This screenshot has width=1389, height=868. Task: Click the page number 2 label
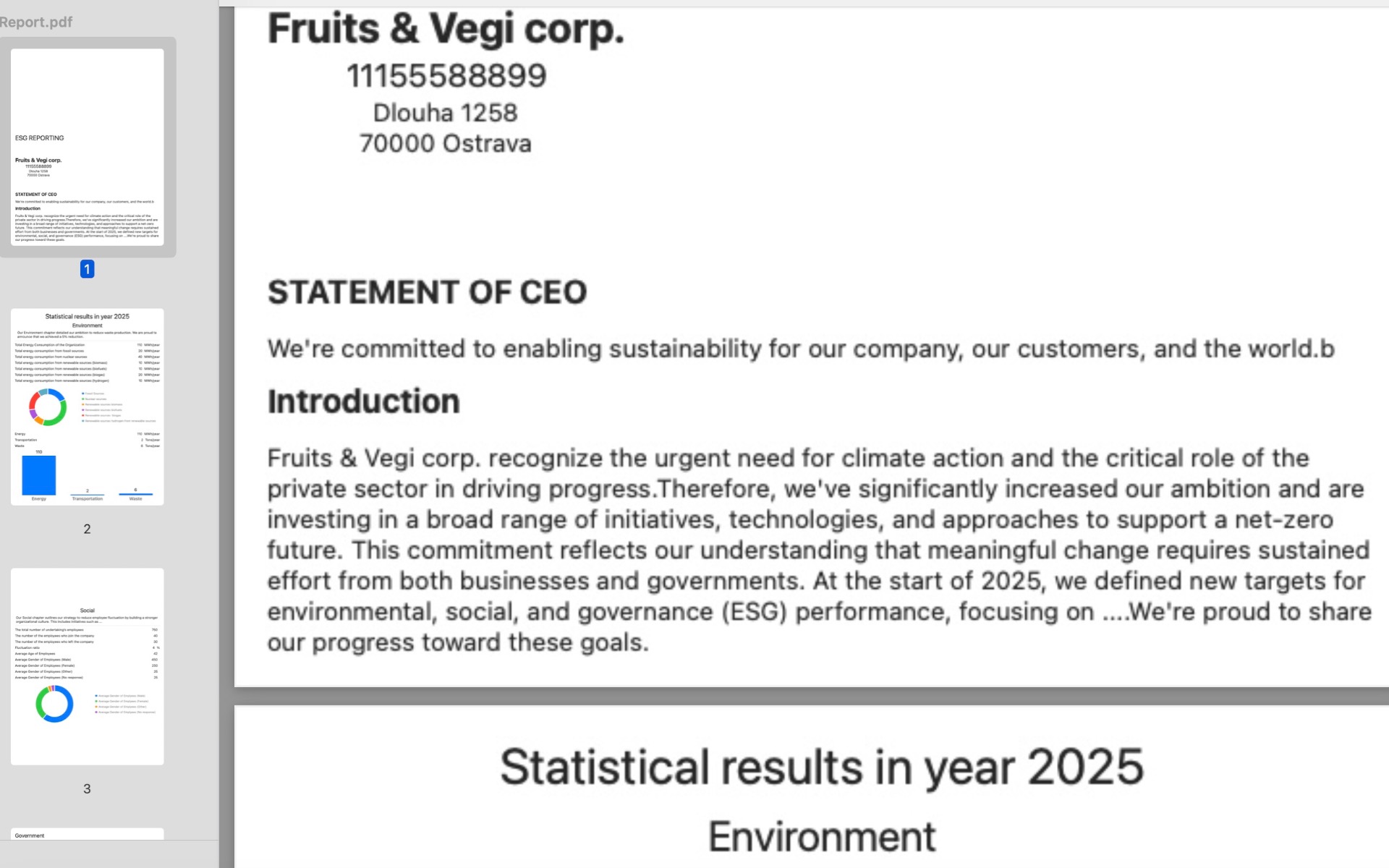pyautogui.click(x=87, y=529)
